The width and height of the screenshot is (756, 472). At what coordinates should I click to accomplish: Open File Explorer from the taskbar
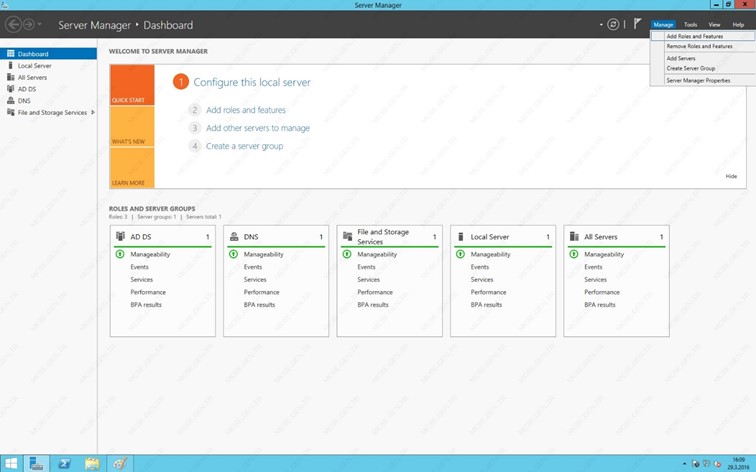pyautogui.click(x=92, y=464)
